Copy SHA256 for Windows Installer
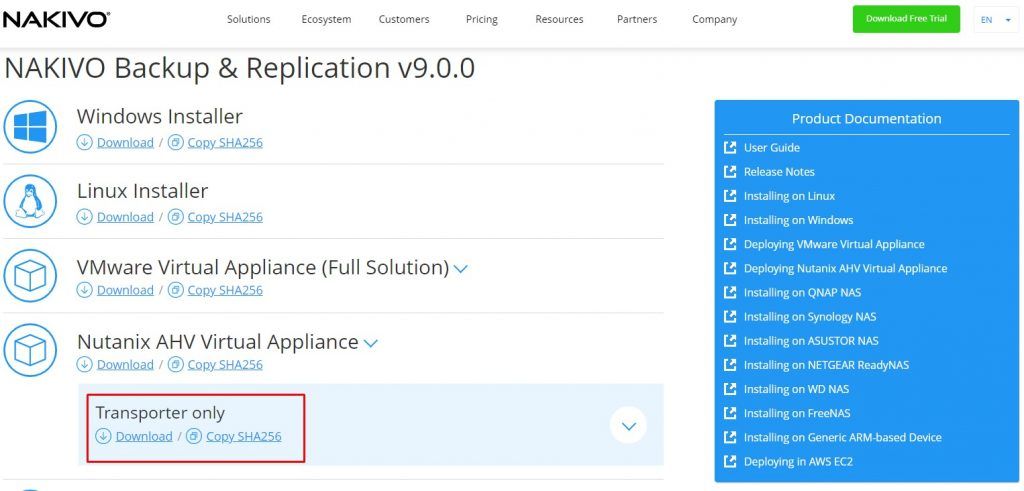Image resolution: width=1024 pixels, height=491 pixels. [x=225, y=142]
